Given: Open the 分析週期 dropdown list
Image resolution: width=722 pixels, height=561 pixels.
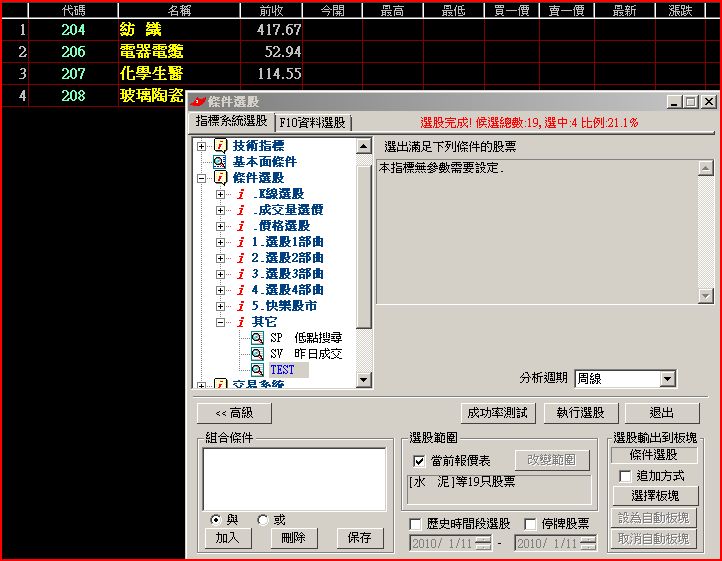Looking at the screenshot, I should pyautogui.click(x=667, y=379).
